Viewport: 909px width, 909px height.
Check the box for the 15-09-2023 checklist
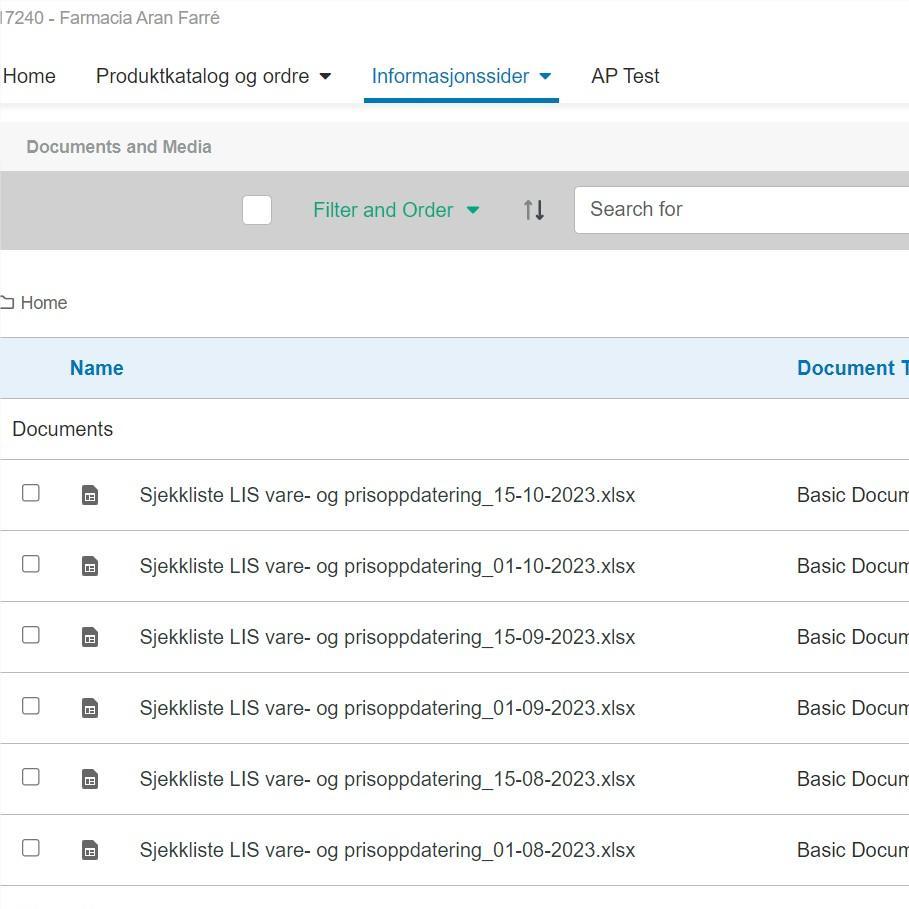tap(31, 635)
